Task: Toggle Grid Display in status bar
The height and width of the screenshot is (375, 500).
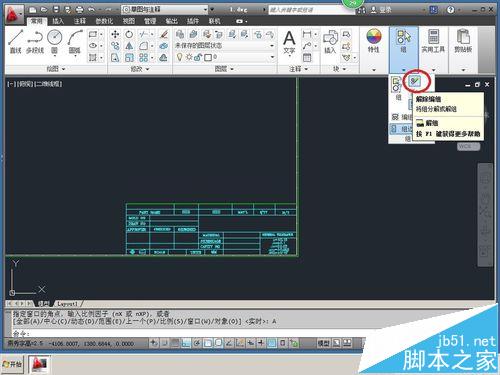Action: tap(175, 343)
